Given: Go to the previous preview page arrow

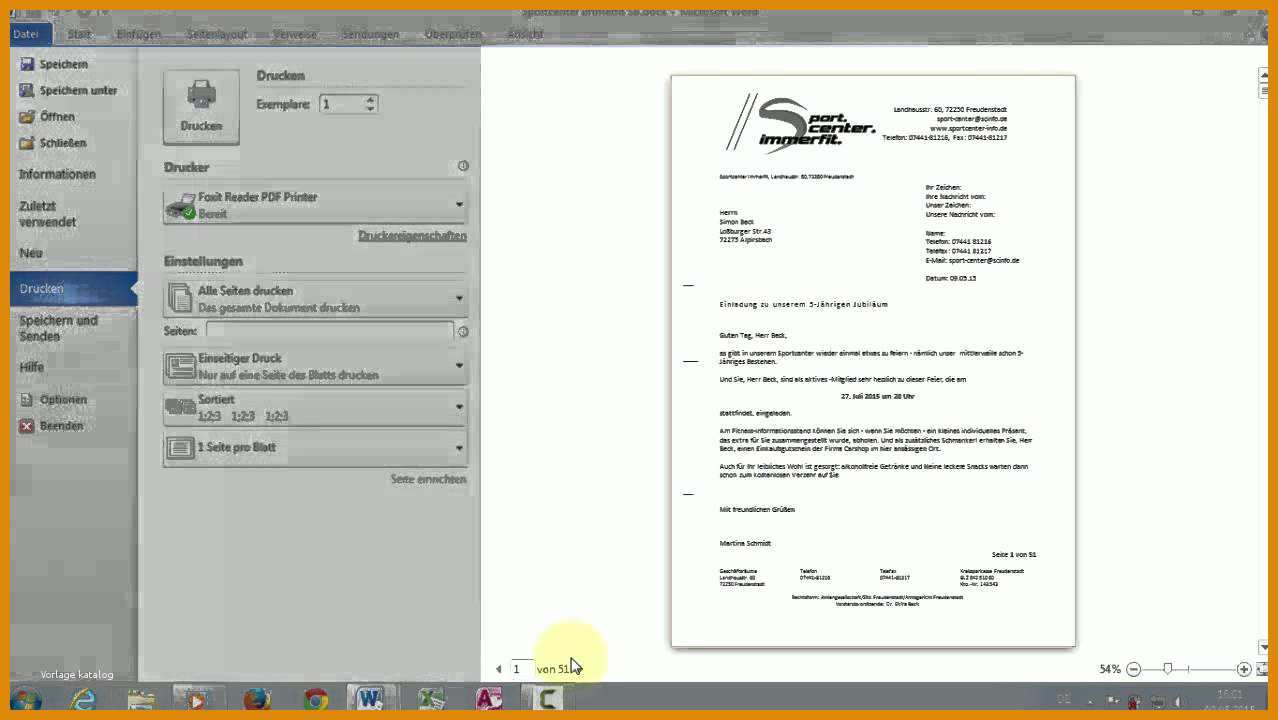Looking at the screenshot, I should [x=498, y=669].
